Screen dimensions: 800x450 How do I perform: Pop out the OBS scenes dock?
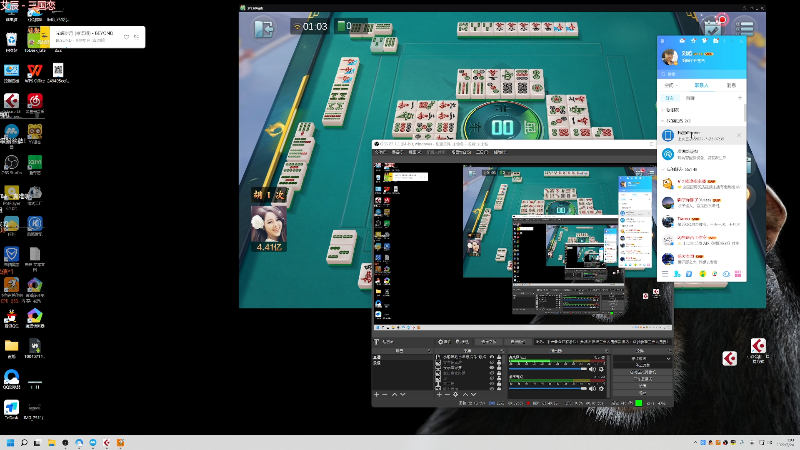(429, 351)
